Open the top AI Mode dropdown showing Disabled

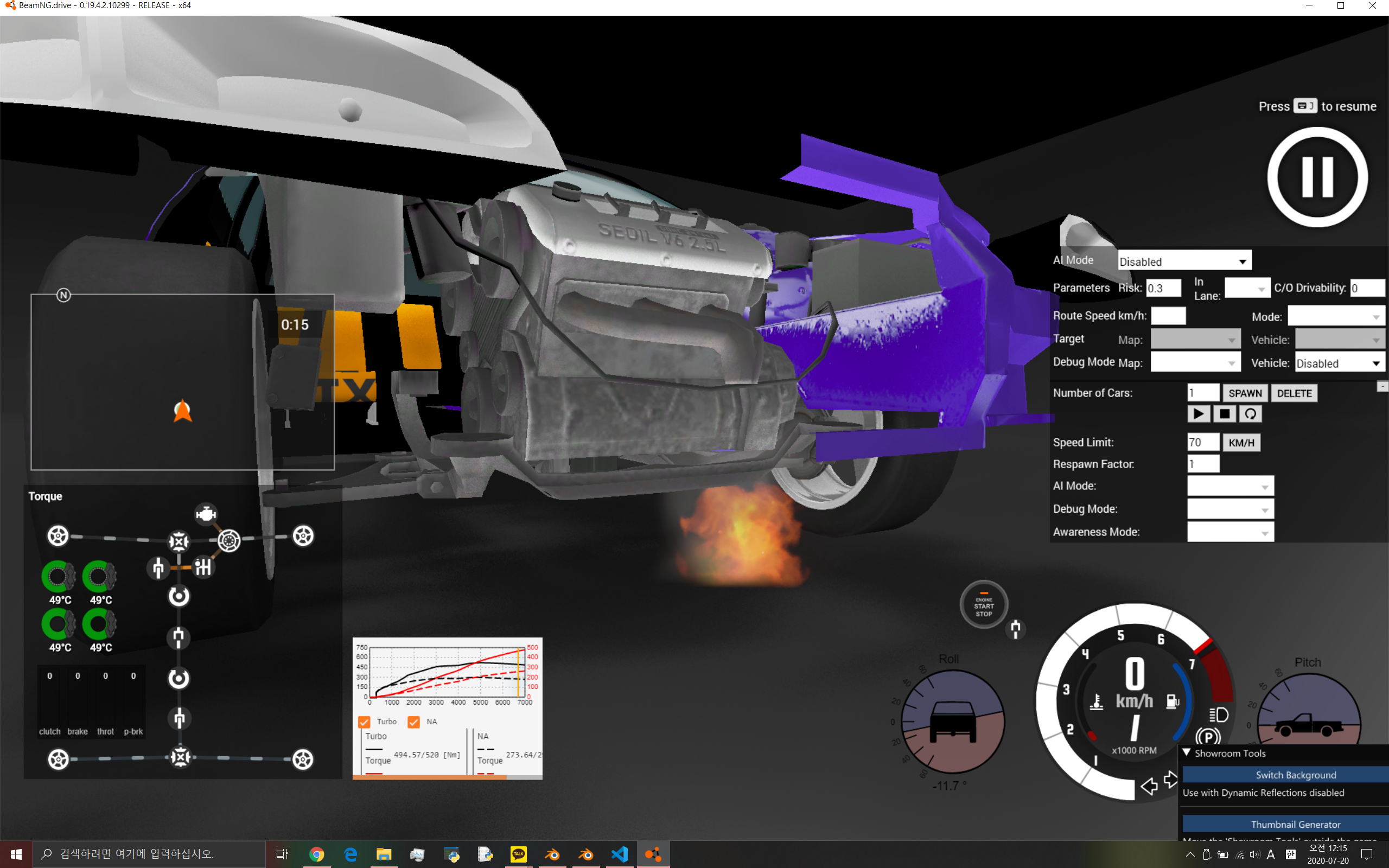tap(1184, 261)
